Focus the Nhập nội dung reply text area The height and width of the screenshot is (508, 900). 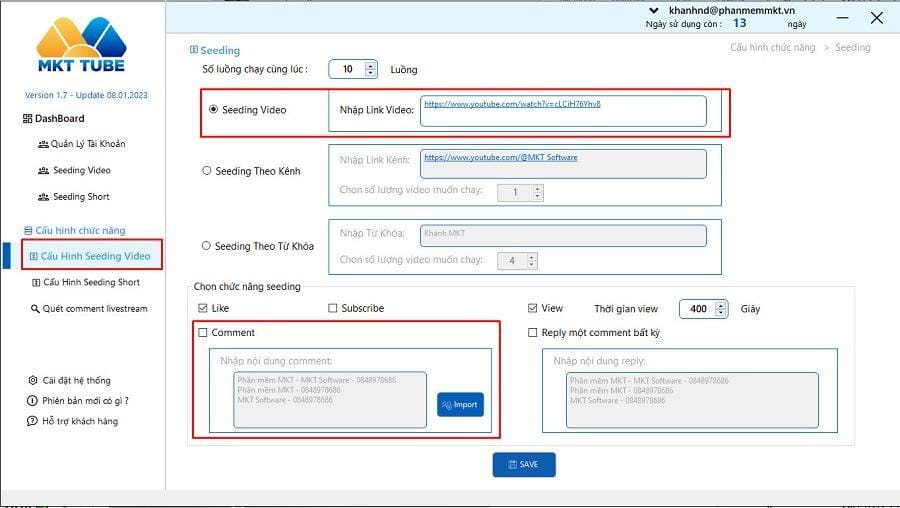[x=692, y=400]
